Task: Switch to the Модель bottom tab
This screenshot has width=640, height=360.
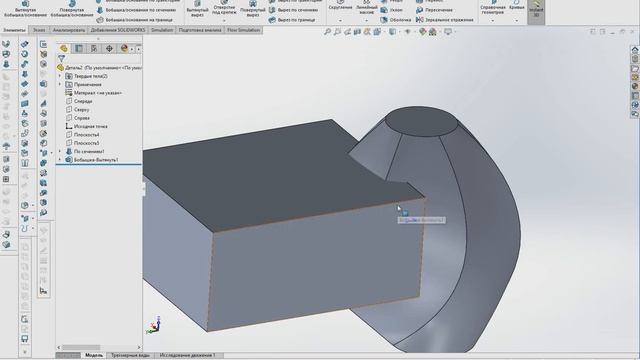Action: tap(94, 356)
